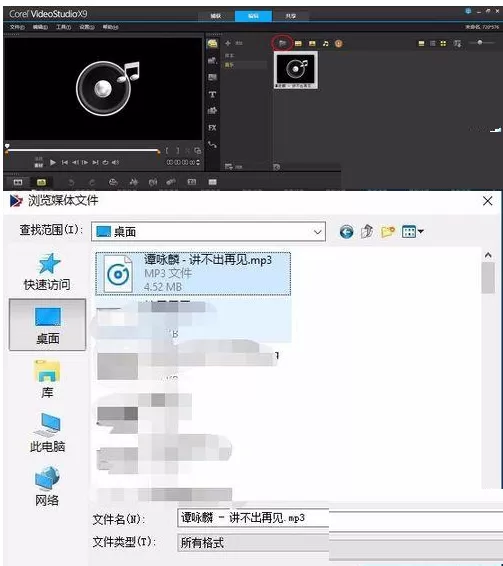
Task: Open the Track Motion icon
Action: click(x=171, y=182)
